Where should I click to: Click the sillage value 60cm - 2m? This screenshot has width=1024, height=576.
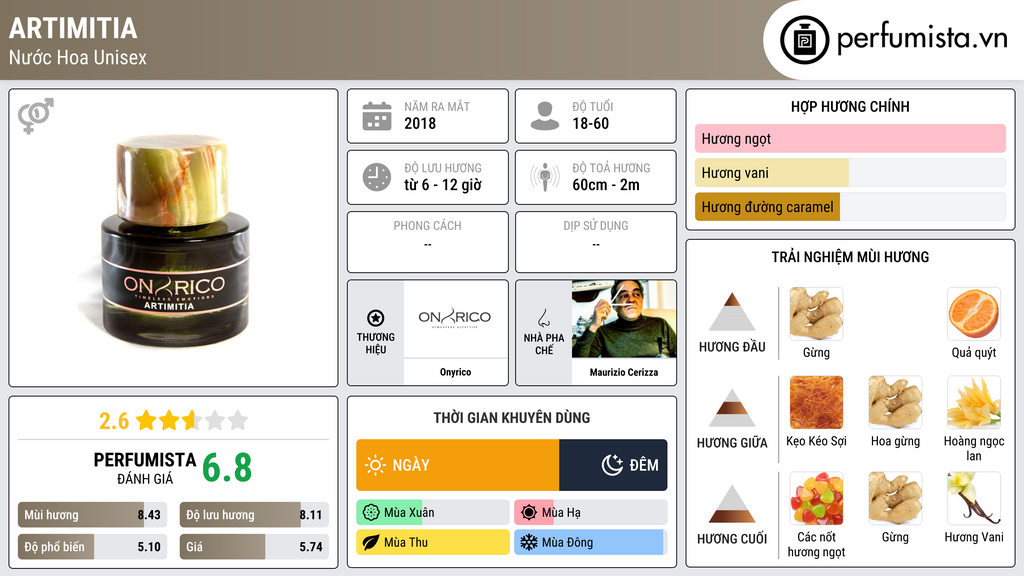[606, 185]
